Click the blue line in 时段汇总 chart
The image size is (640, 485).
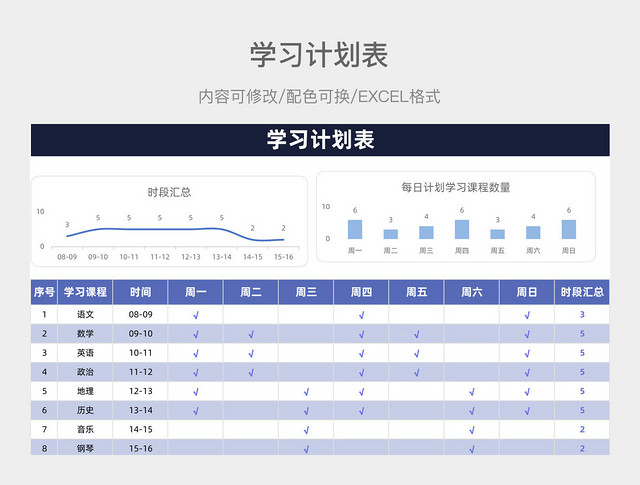tap(176, 229)
